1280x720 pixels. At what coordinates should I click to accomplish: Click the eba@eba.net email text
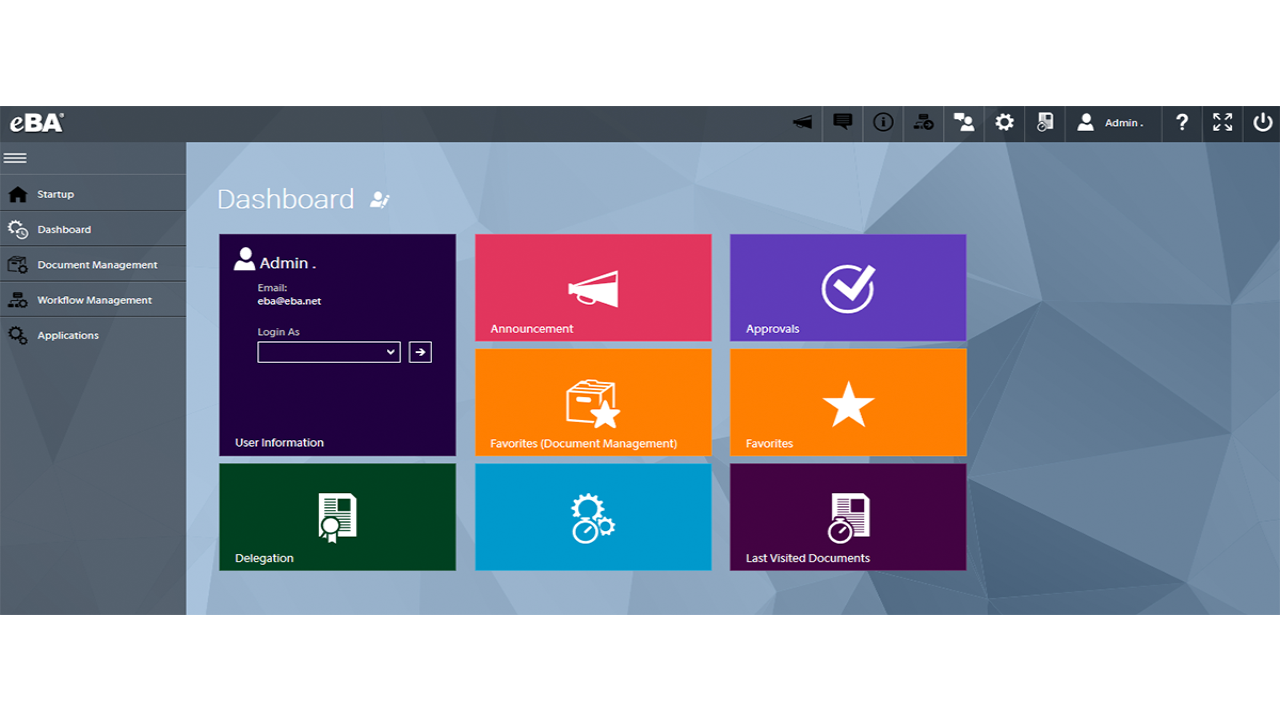pyautogui.click(x=289, y=300)
